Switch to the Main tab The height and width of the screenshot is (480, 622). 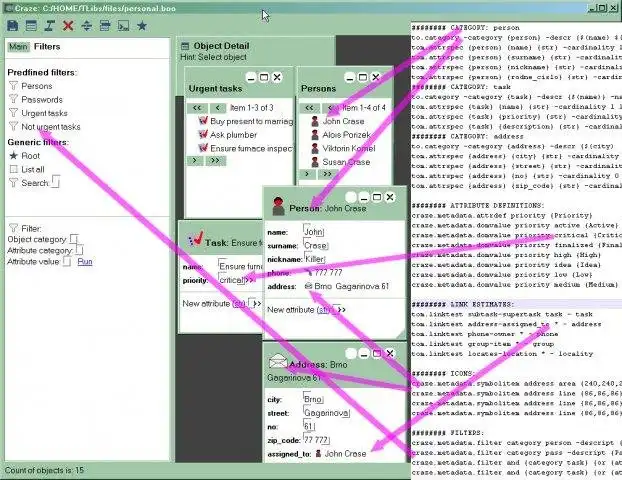pos(18,47)
